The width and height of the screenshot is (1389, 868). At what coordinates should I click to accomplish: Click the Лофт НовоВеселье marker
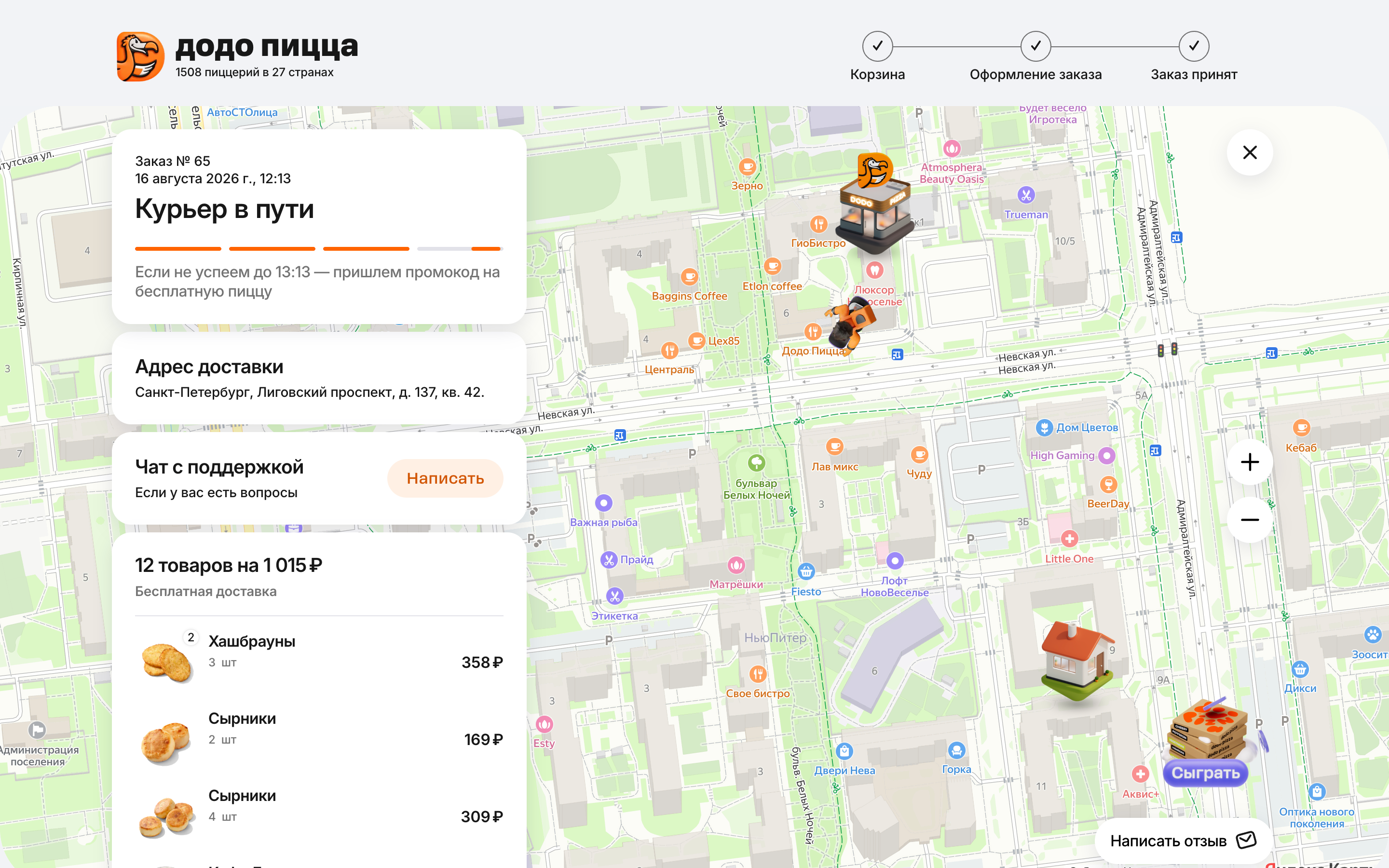point(895,560)
